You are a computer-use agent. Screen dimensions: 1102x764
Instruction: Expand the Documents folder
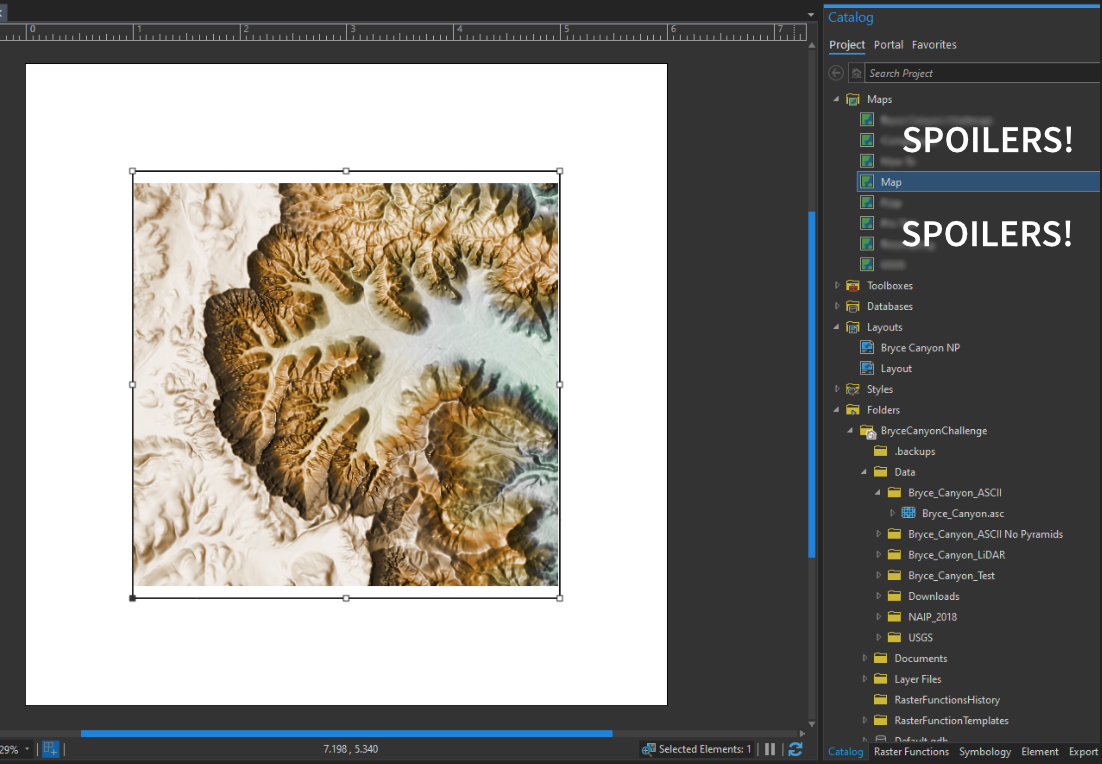(864, 659)
